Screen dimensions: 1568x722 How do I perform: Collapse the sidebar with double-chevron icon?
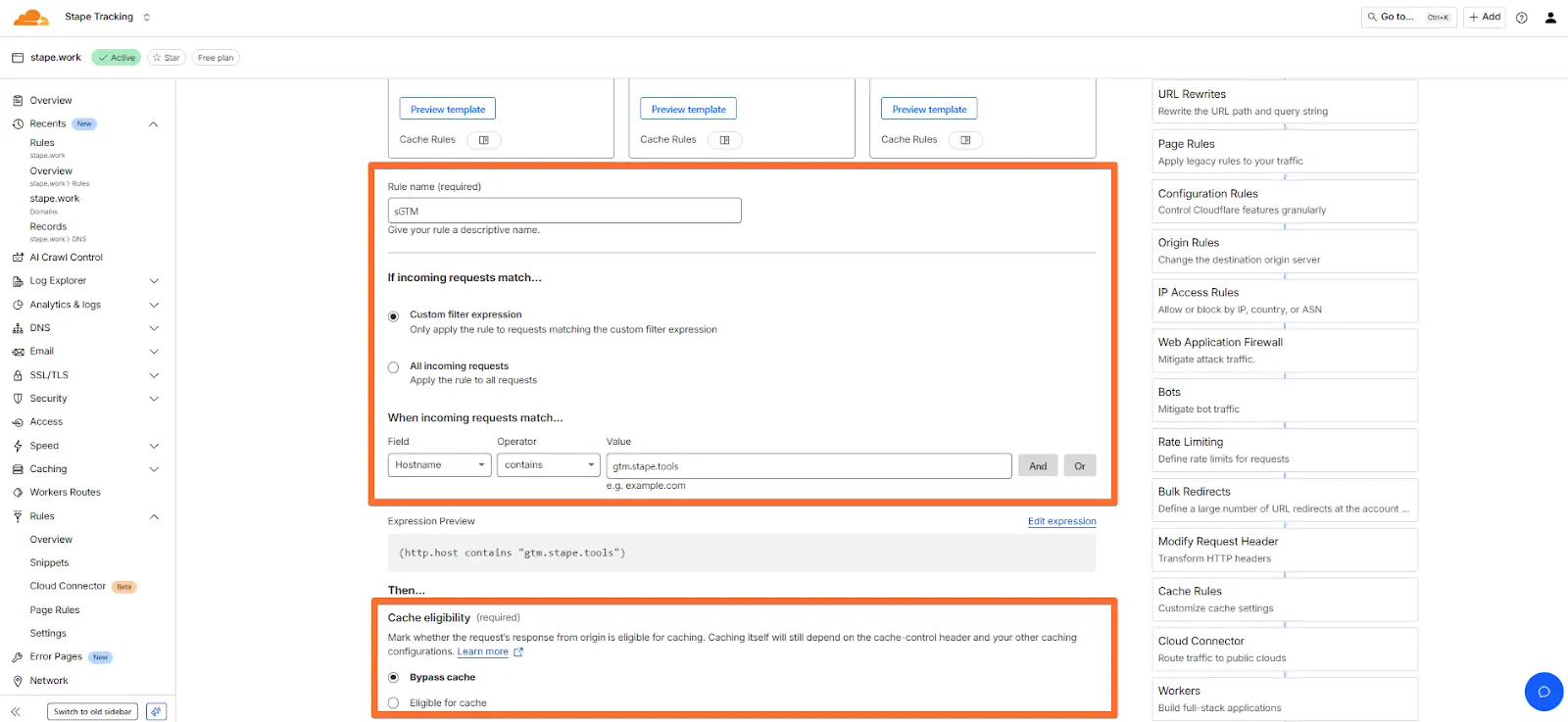[x=16, y=712]
